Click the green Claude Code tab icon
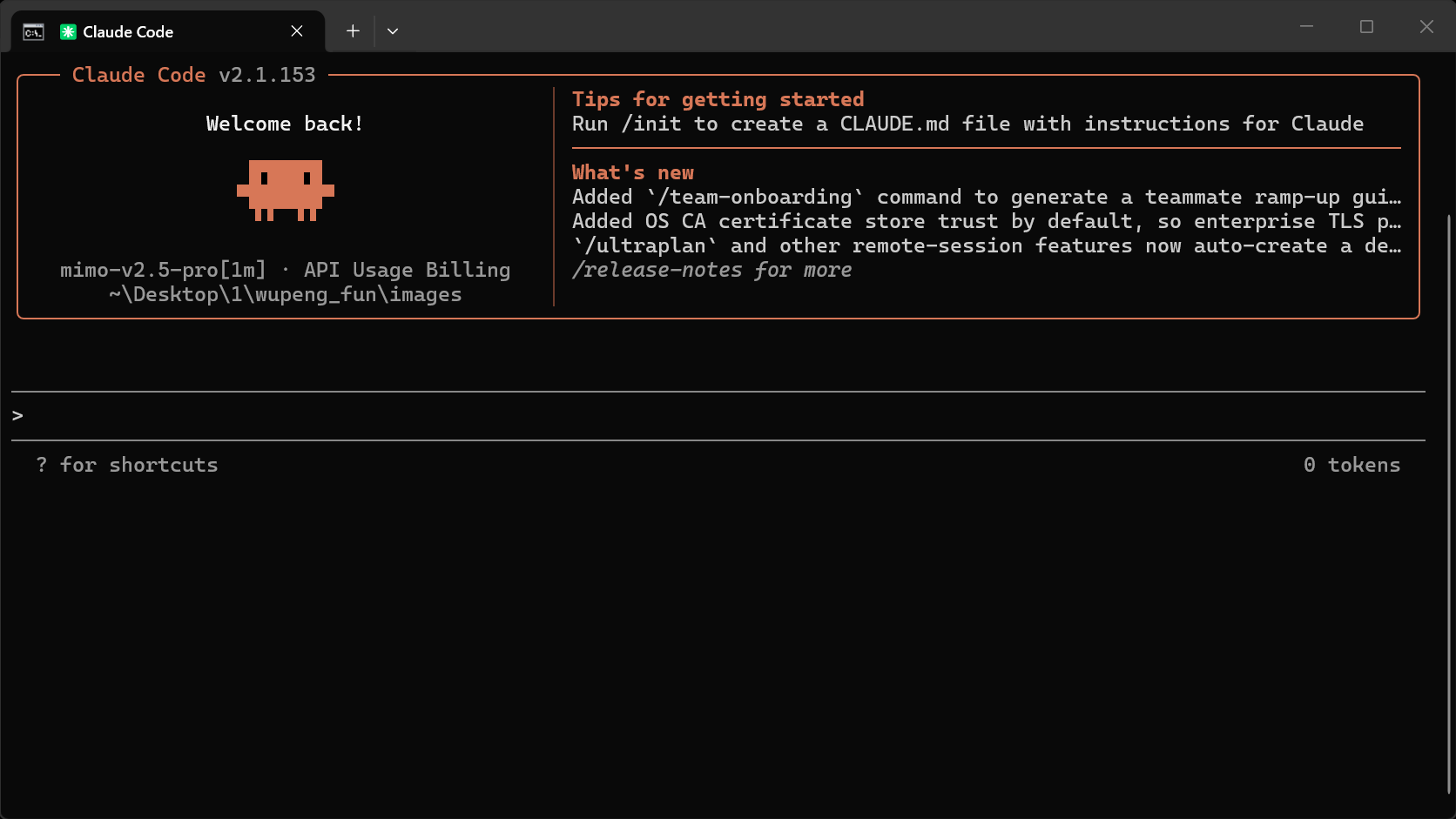 (68, 32)
